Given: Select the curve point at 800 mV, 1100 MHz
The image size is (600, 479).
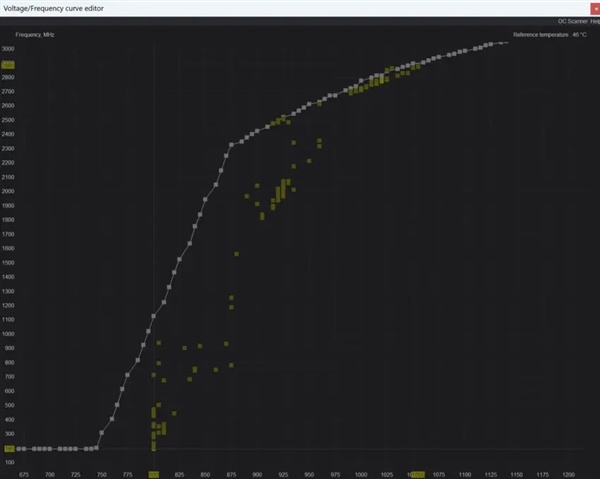Looking at the screenshot, I should pos(153,316).
